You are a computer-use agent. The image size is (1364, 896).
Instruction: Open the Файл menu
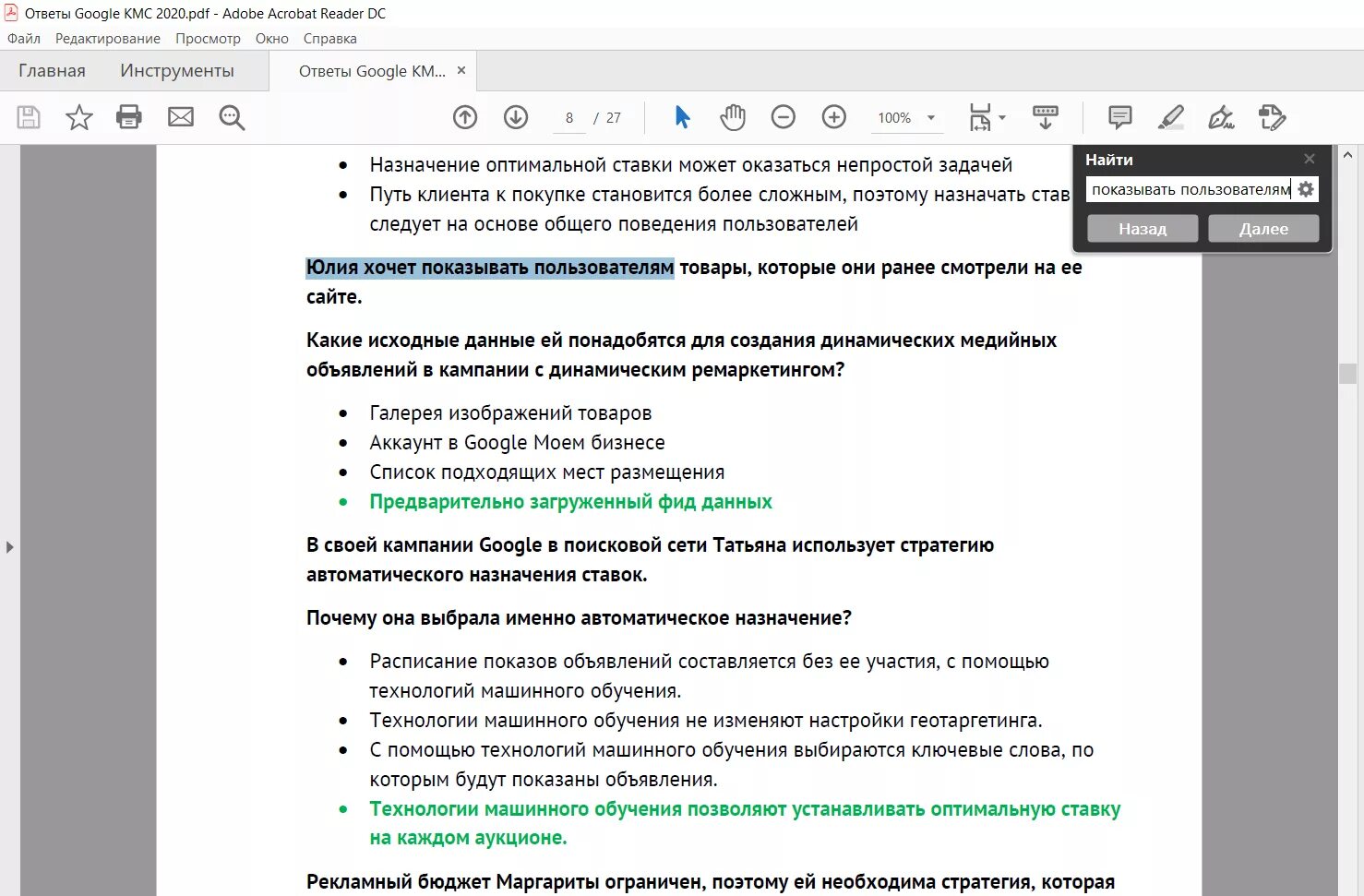point(24,39)
